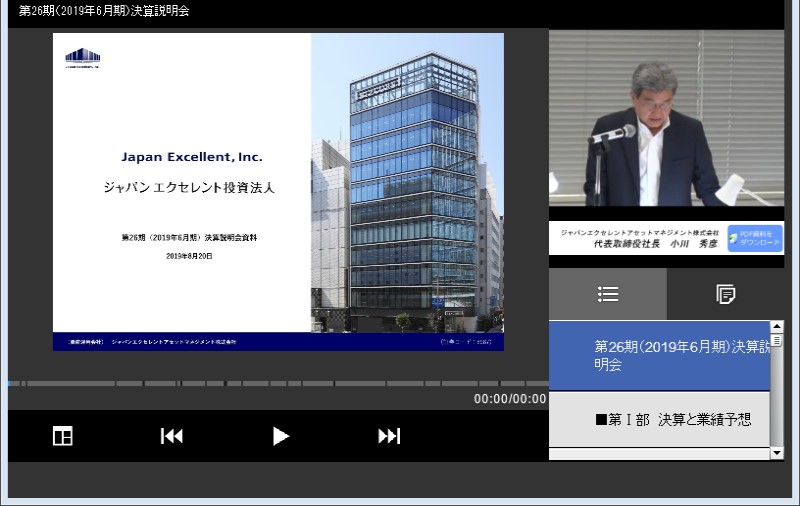Image resolution: width=800 pixels, height=506 pixels.
Task: Download the PDF materials
Action: point(755,238)
